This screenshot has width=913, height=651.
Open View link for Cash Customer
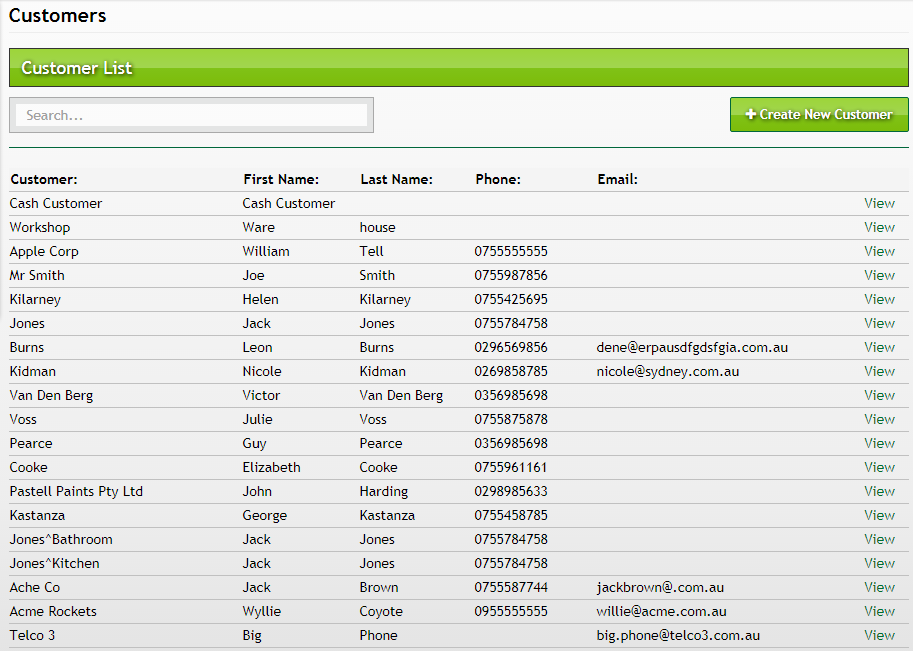click(x=879, y=203)
